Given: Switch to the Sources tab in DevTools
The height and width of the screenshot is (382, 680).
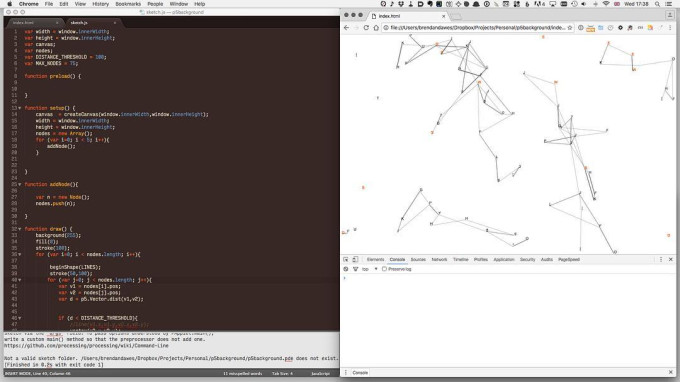Looking at the screenshot, I should (418, 259).
